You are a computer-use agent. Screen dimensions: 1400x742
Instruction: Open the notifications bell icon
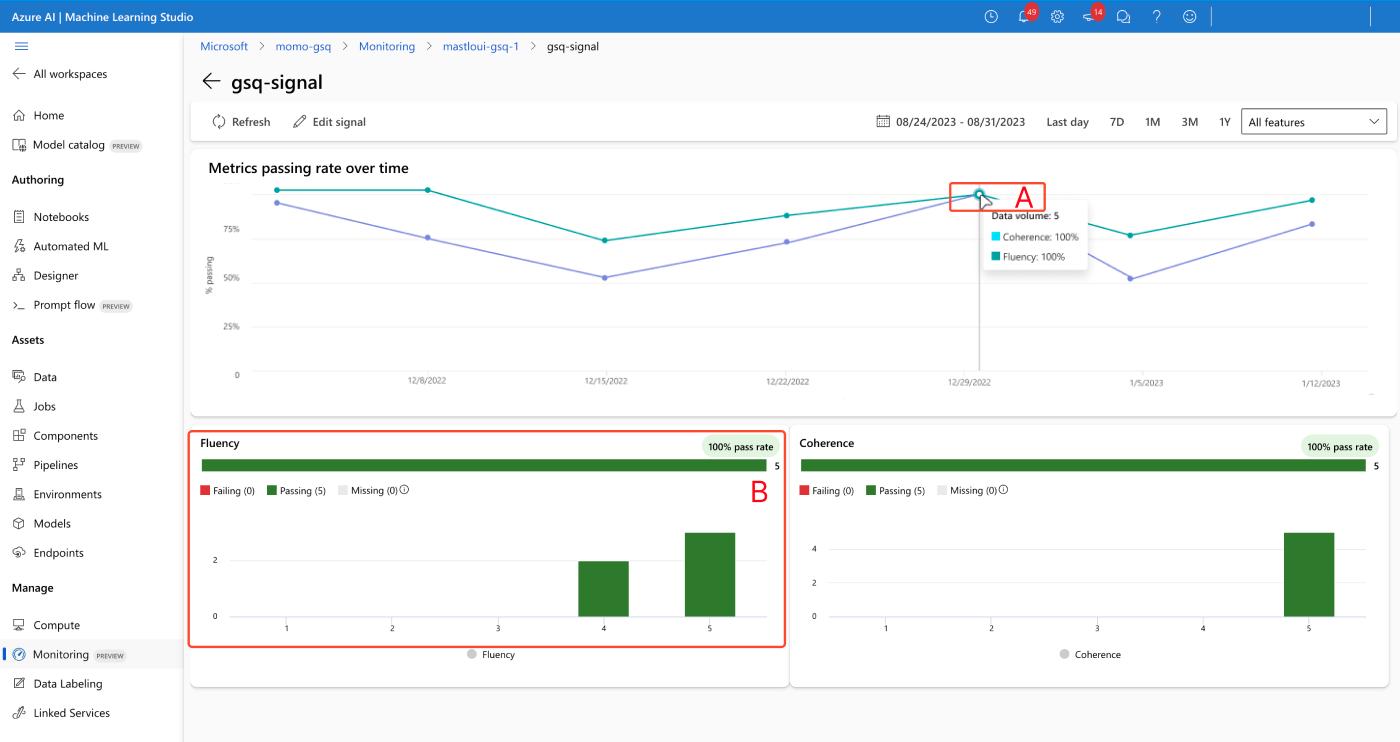coord(1024,17)
